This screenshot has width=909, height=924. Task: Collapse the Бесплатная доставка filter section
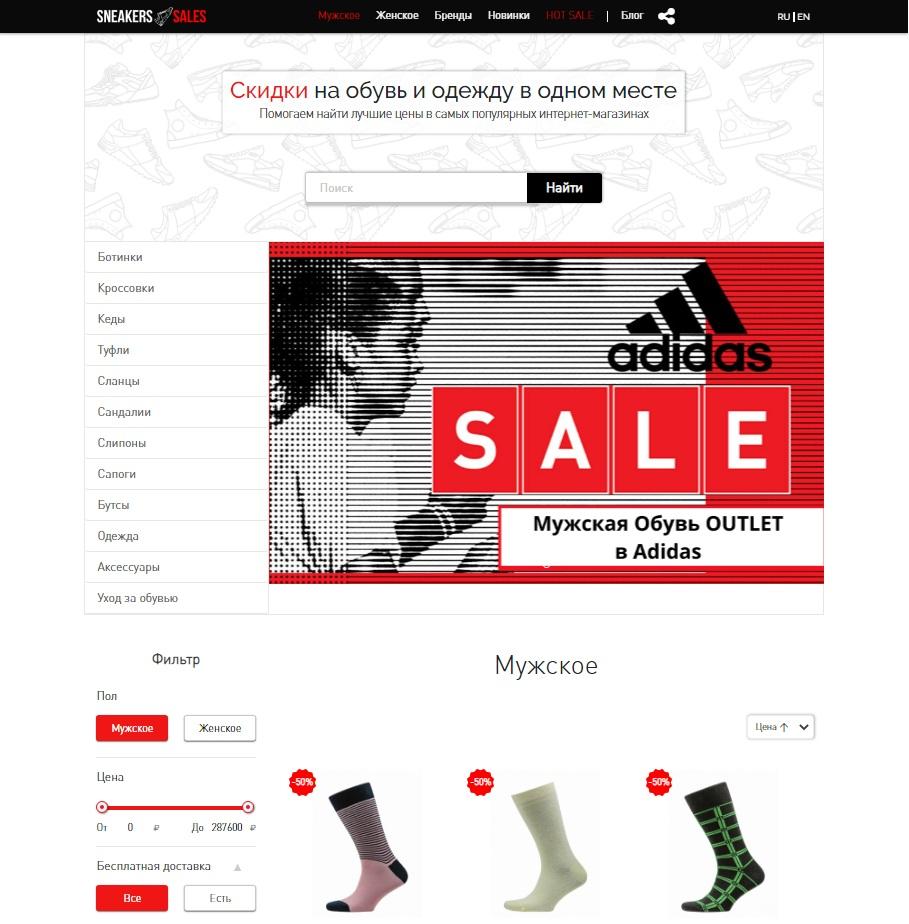(x=237, y=867)
